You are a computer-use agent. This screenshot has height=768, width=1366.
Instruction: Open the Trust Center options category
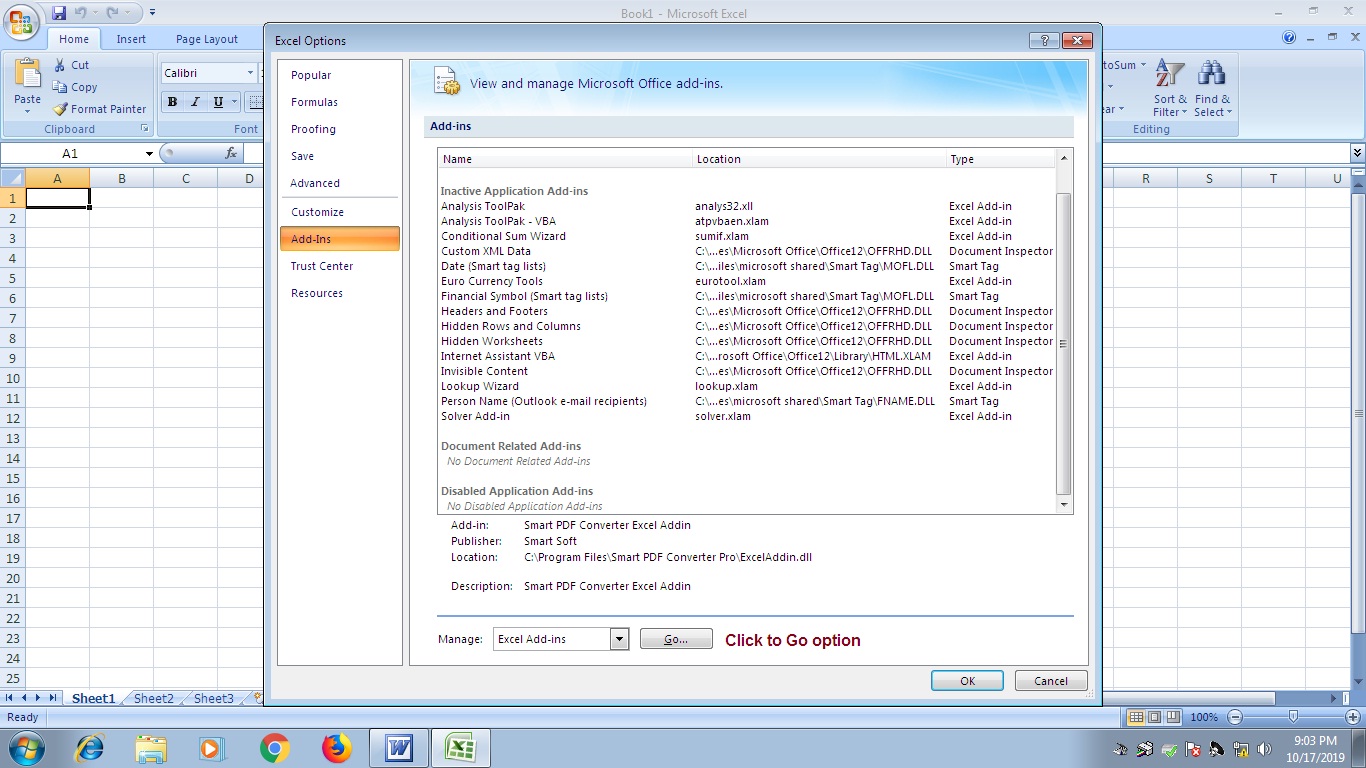point(340,266)
